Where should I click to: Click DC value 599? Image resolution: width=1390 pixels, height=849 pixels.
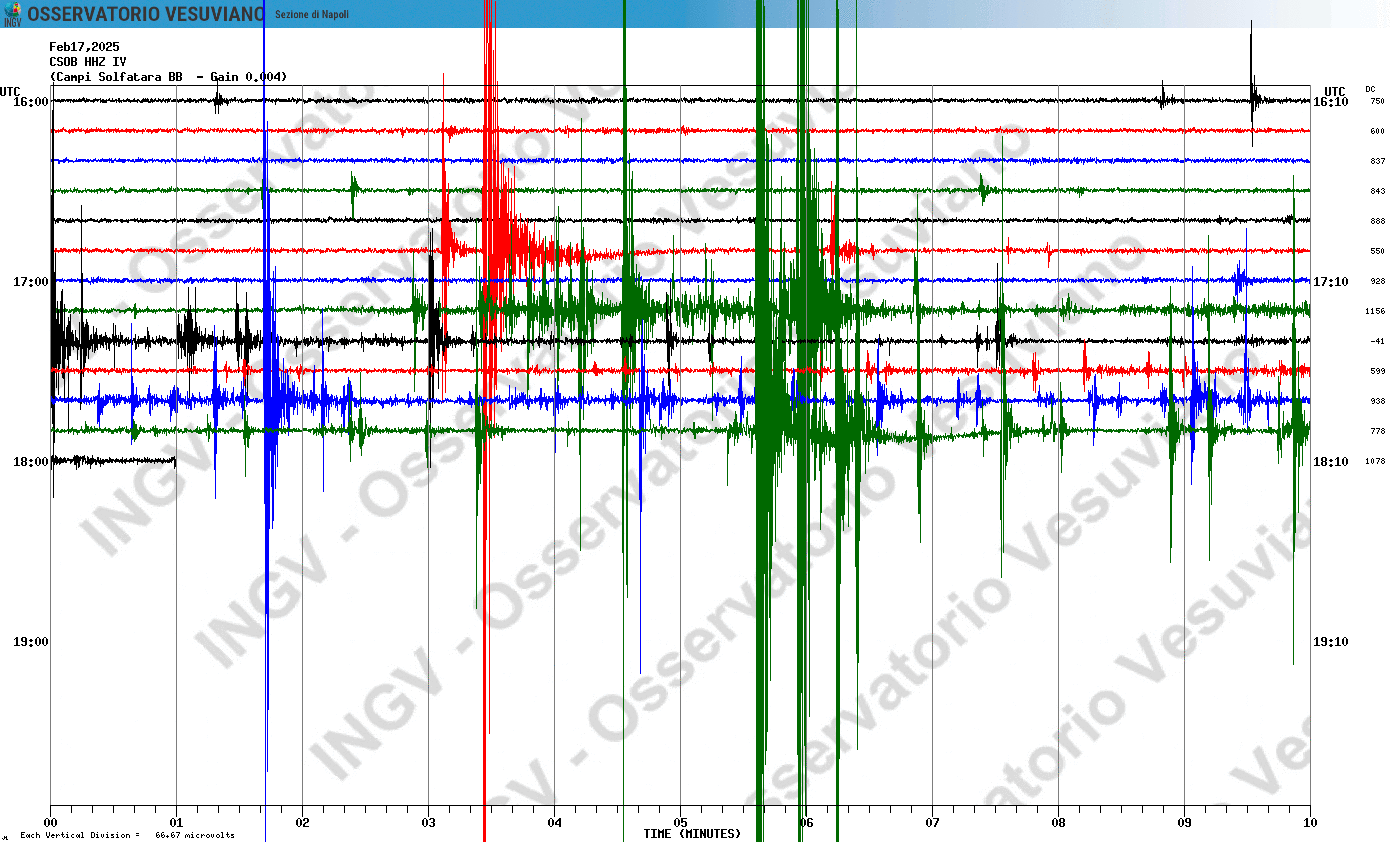coord(1377,371)
